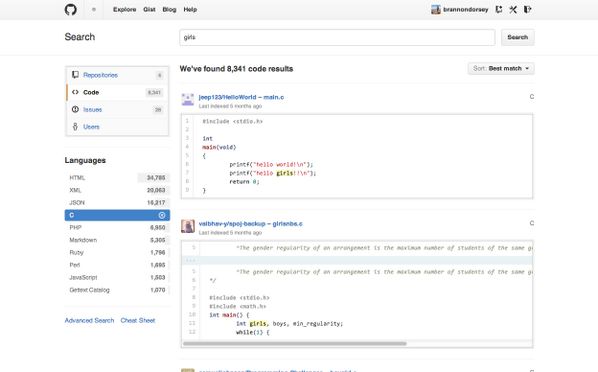The image size is (598, 372).
Task: Open the GitHub home logo
Action: coord(71,10)
